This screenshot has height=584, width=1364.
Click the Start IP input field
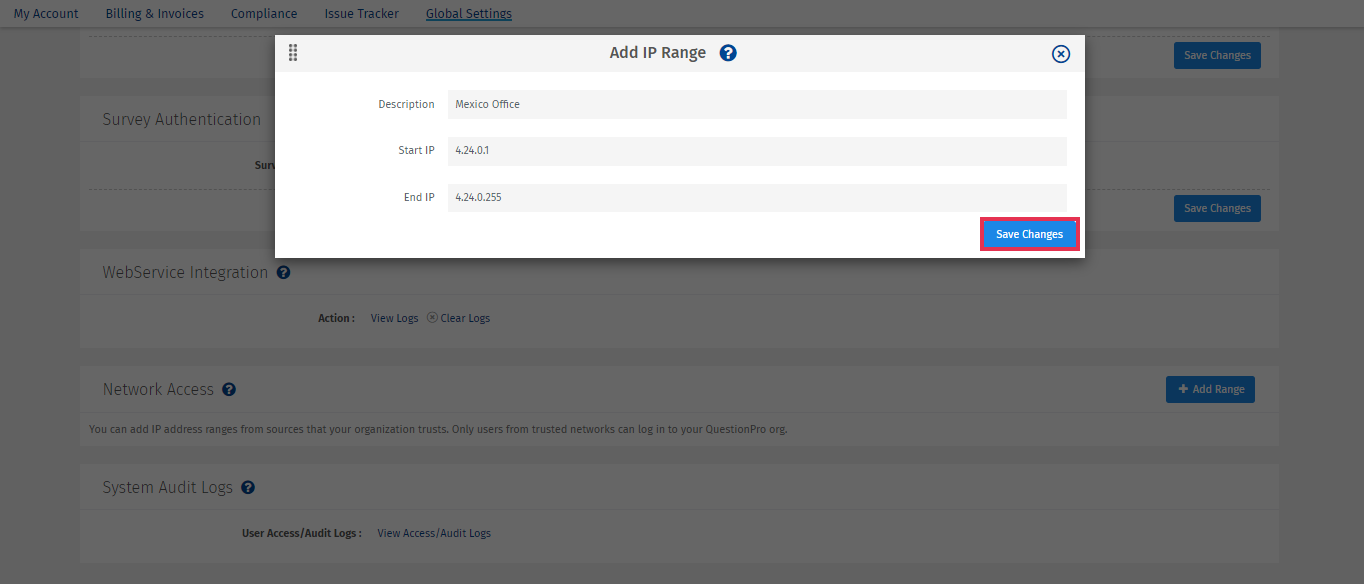(757, 151)
